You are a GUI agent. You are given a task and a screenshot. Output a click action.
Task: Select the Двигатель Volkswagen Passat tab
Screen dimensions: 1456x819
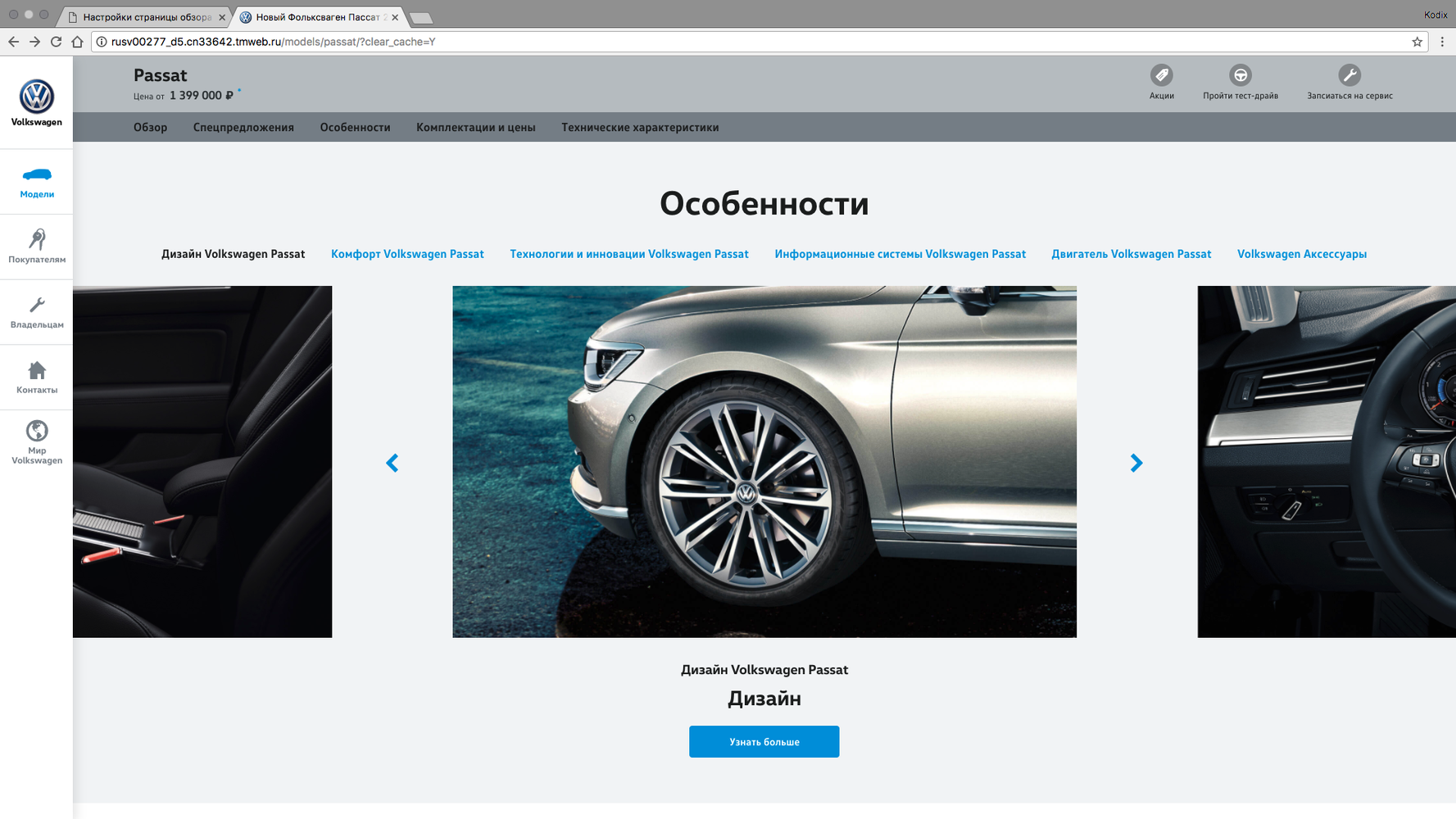pos(1131,254)
